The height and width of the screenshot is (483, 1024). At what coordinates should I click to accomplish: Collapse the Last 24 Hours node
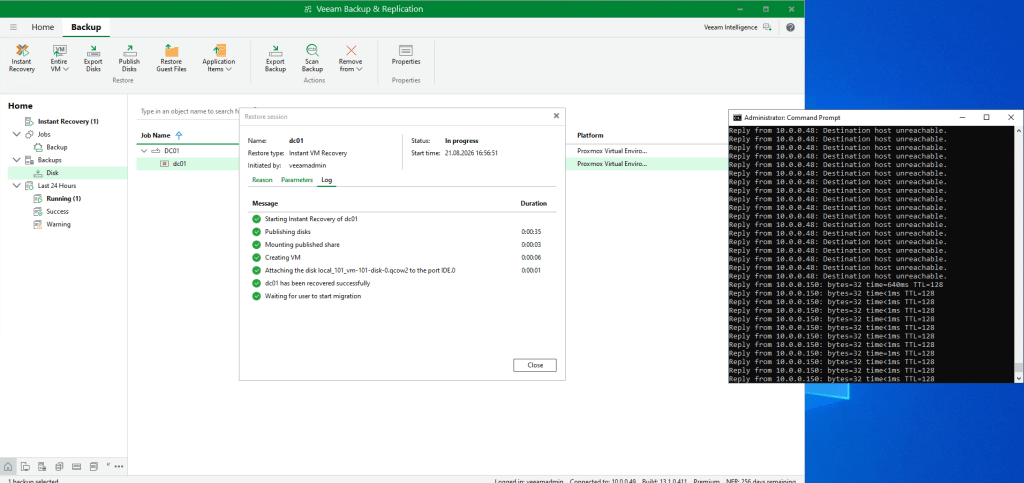[x=16, y=185]
